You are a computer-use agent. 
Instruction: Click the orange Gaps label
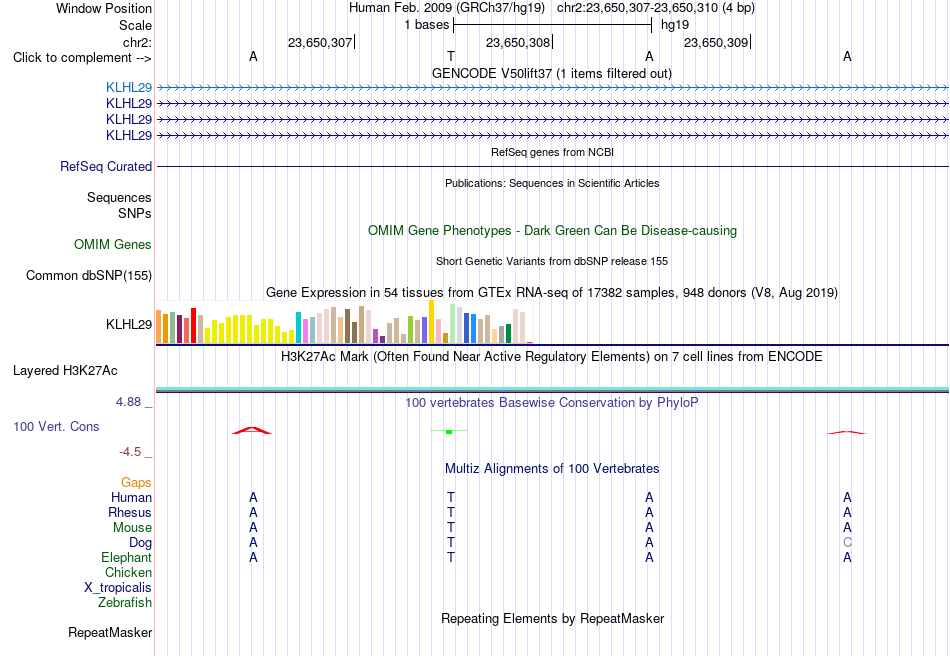136,483
